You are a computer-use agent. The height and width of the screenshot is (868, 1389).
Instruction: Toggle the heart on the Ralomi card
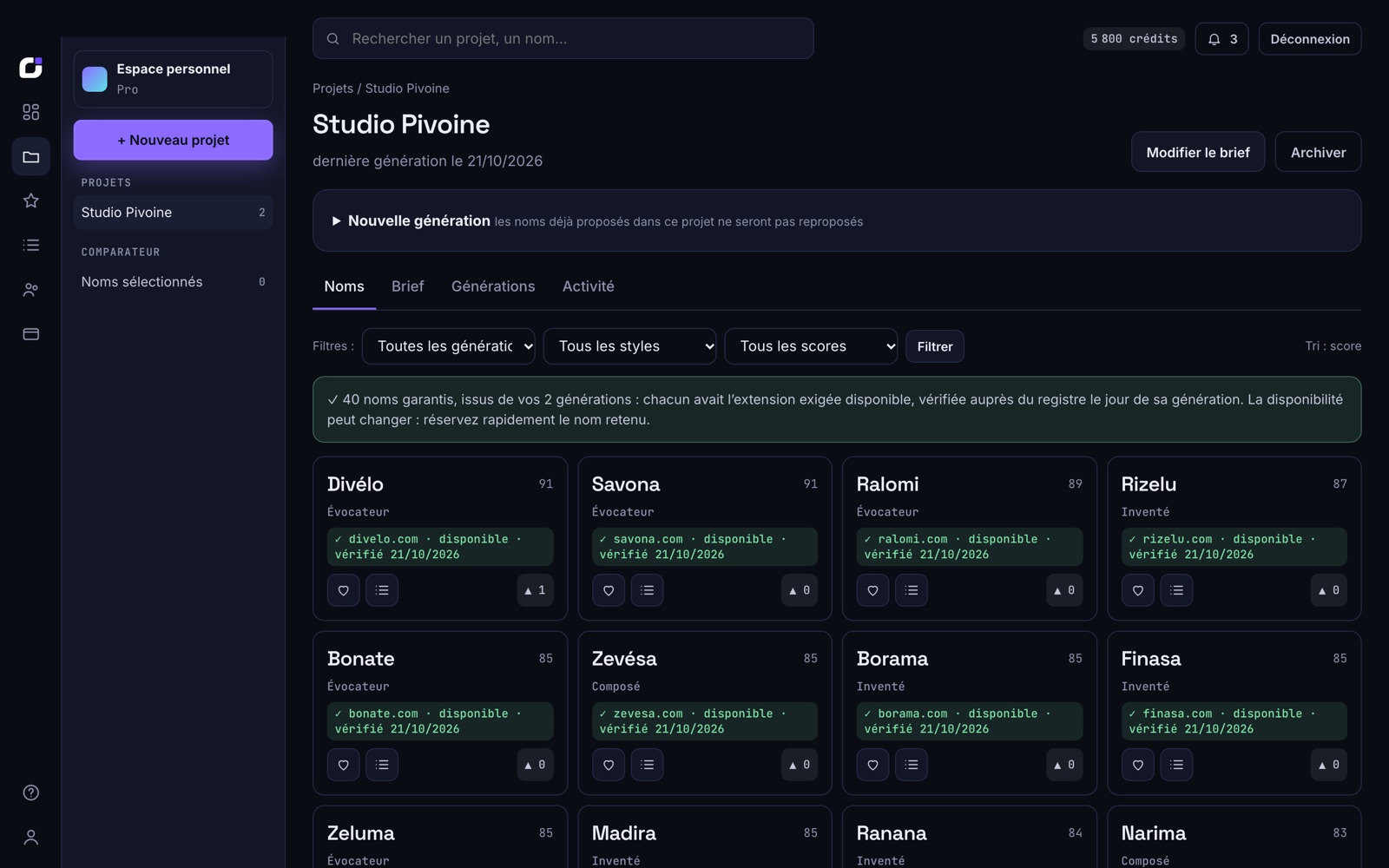pos(872,590)
